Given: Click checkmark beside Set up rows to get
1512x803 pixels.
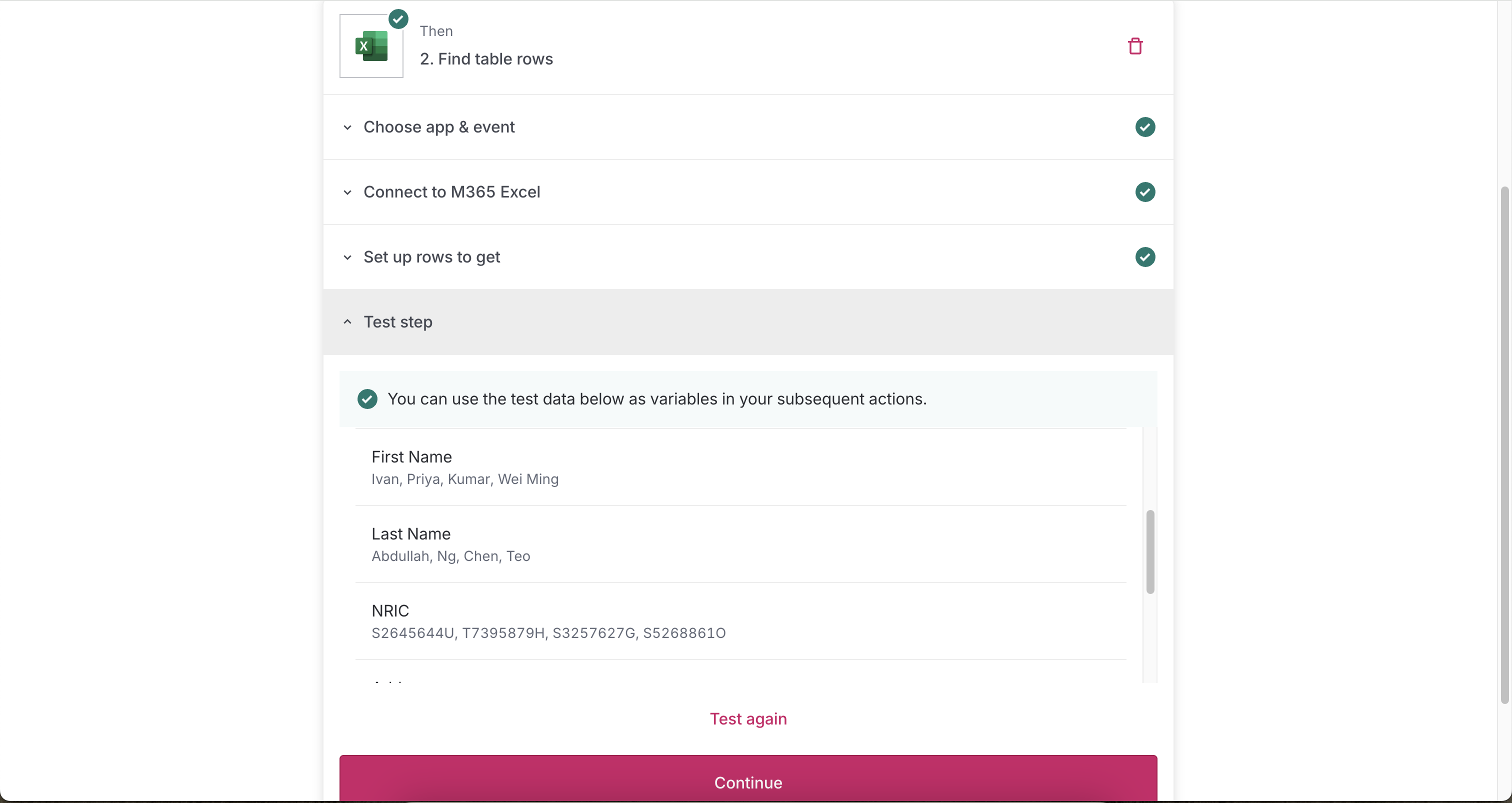Looking at the screenshot, I should tap(1144, 257).
